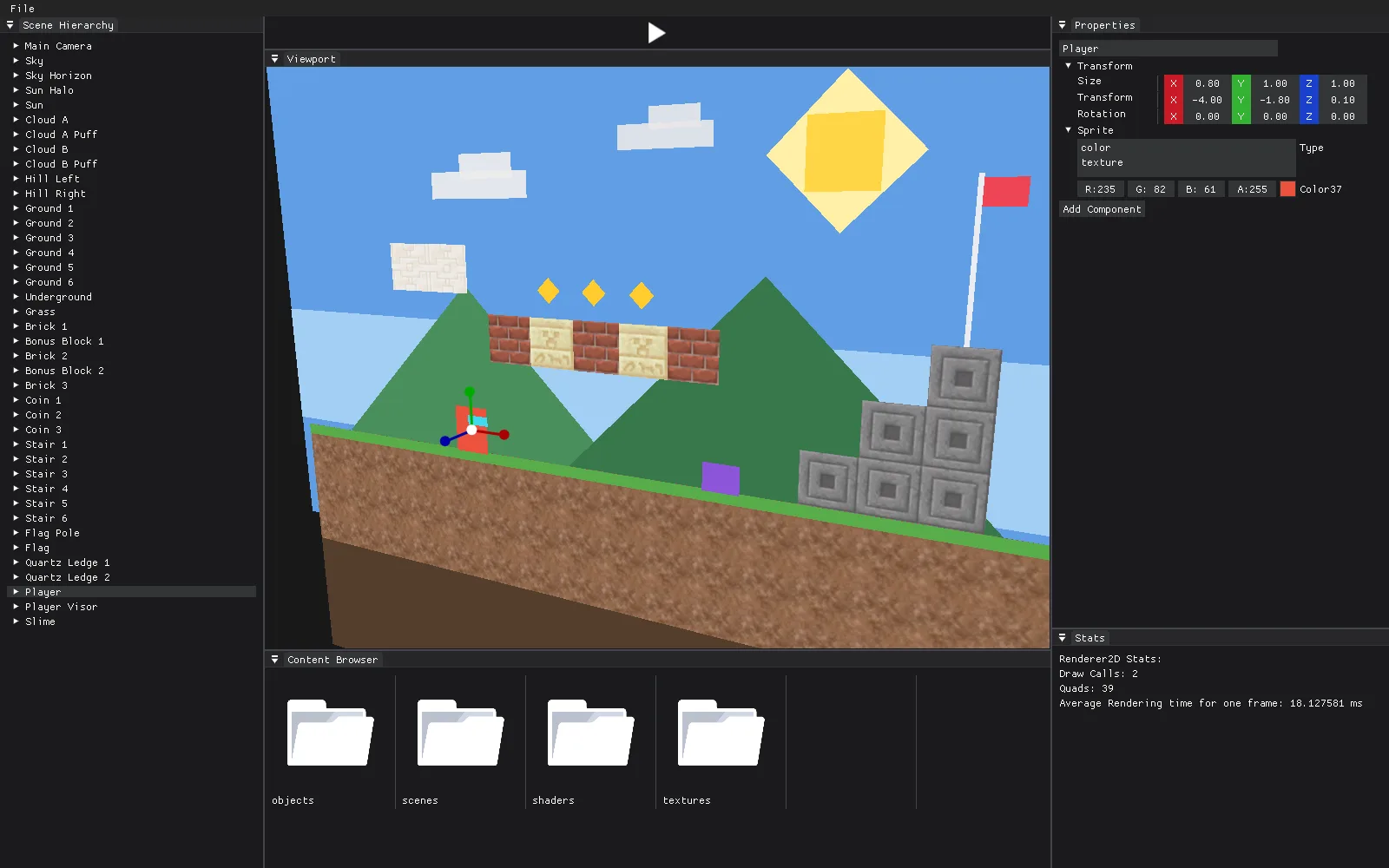The image size is (1389, 868).
Task: Click the blue Z button for Size
Action: (1309, 83)
